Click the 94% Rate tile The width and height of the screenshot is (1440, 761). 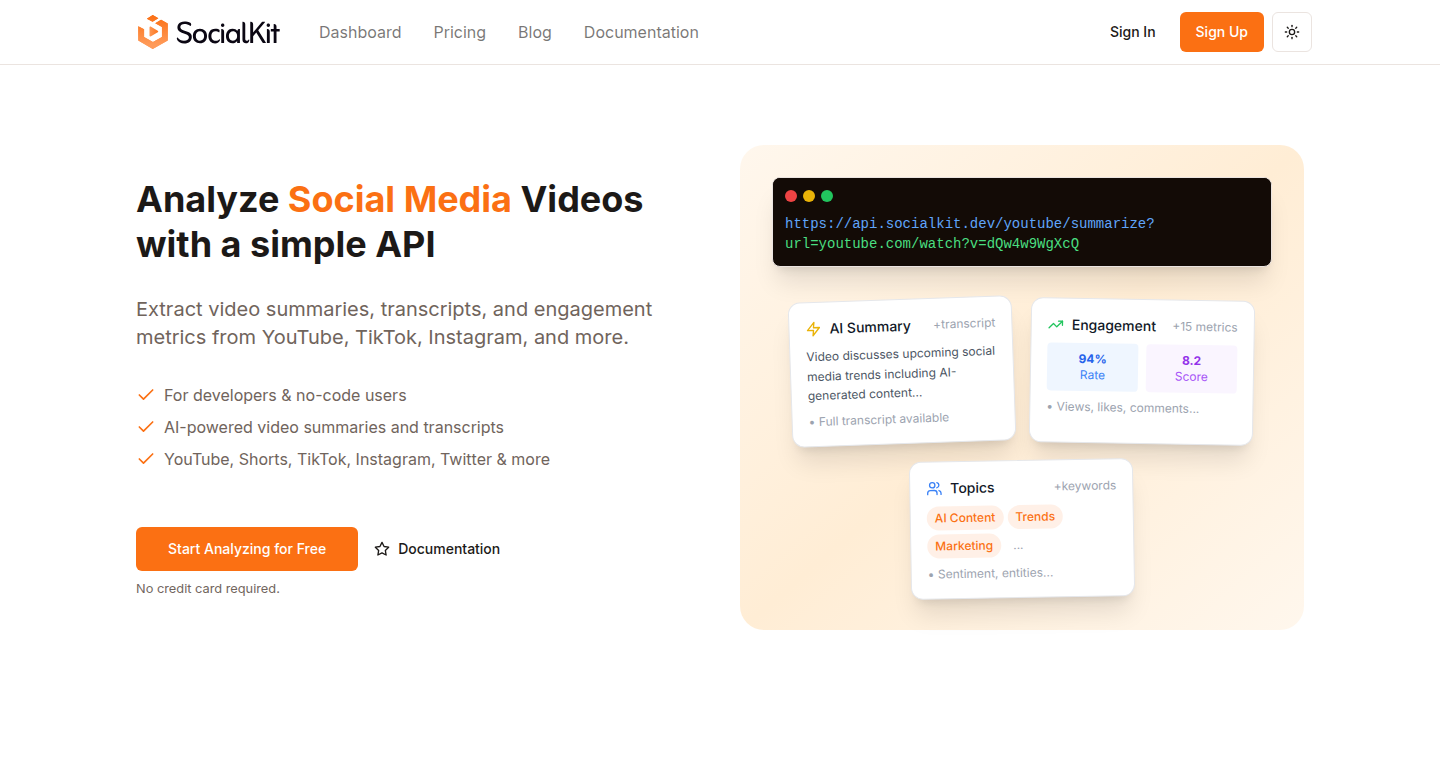(1092, 367)
